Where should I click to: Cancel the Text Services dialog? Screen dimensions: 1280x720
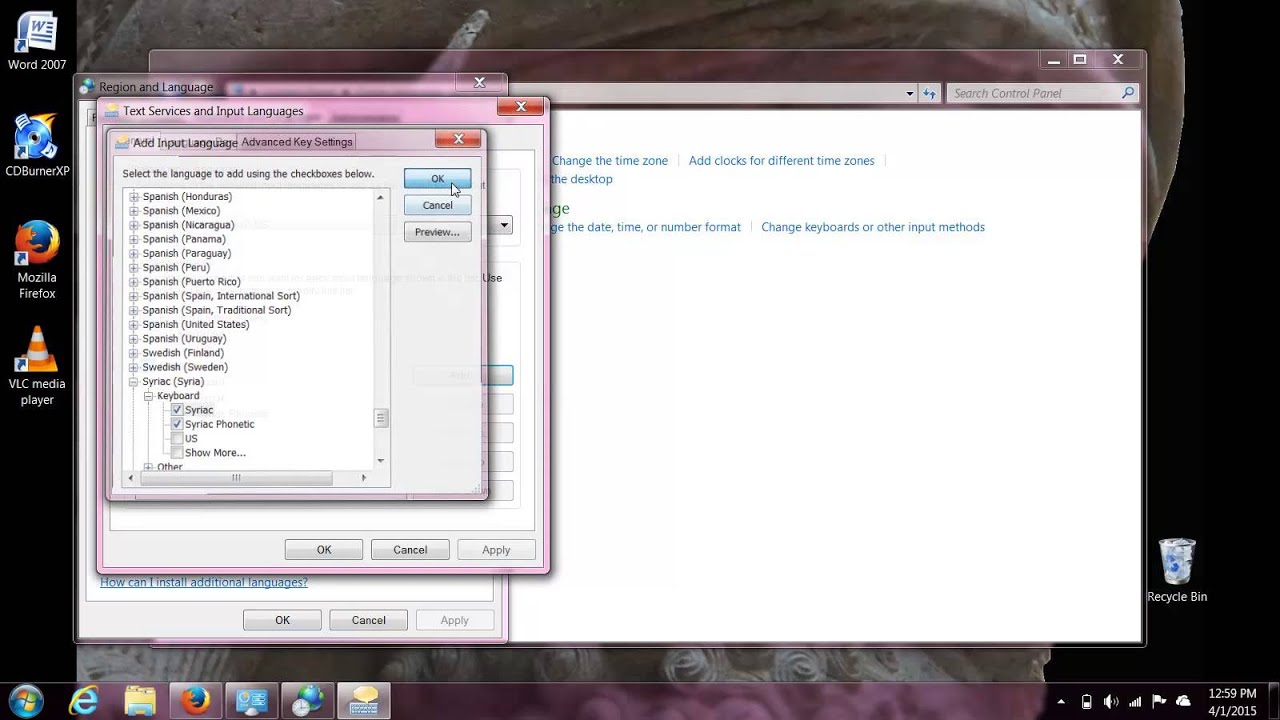(x=410, y=550)
